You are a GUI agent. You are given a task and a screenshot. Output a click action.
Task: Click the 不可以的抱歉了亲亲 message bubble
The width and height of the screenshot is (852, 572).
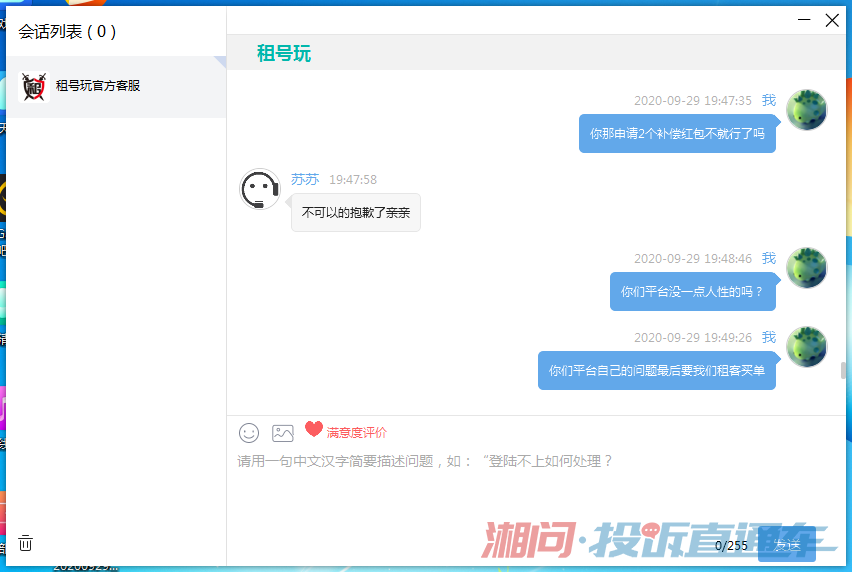(x=356, y=213)
